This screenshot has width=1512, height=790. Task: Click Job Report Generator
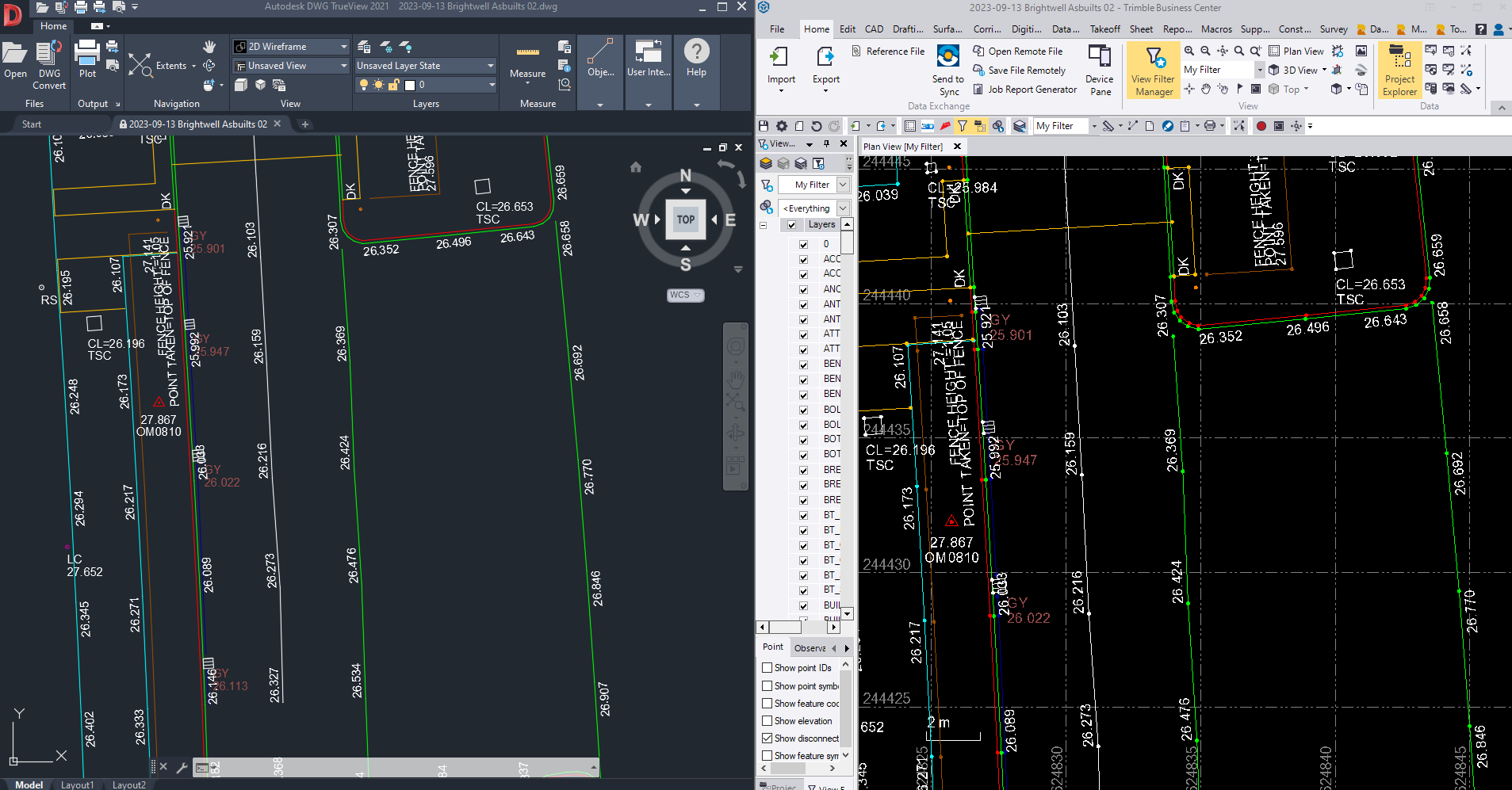pyautogui.click(x=1032, y=90)
